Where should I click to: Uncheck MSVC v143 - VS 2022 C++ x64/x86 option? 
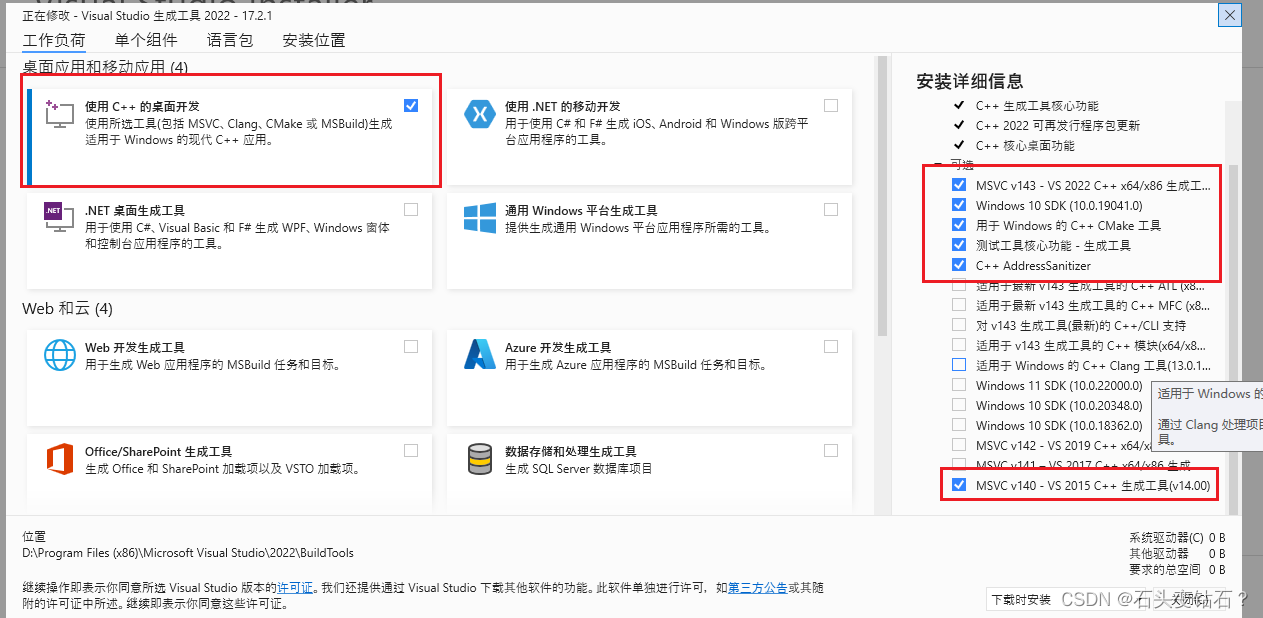(959, 185)
